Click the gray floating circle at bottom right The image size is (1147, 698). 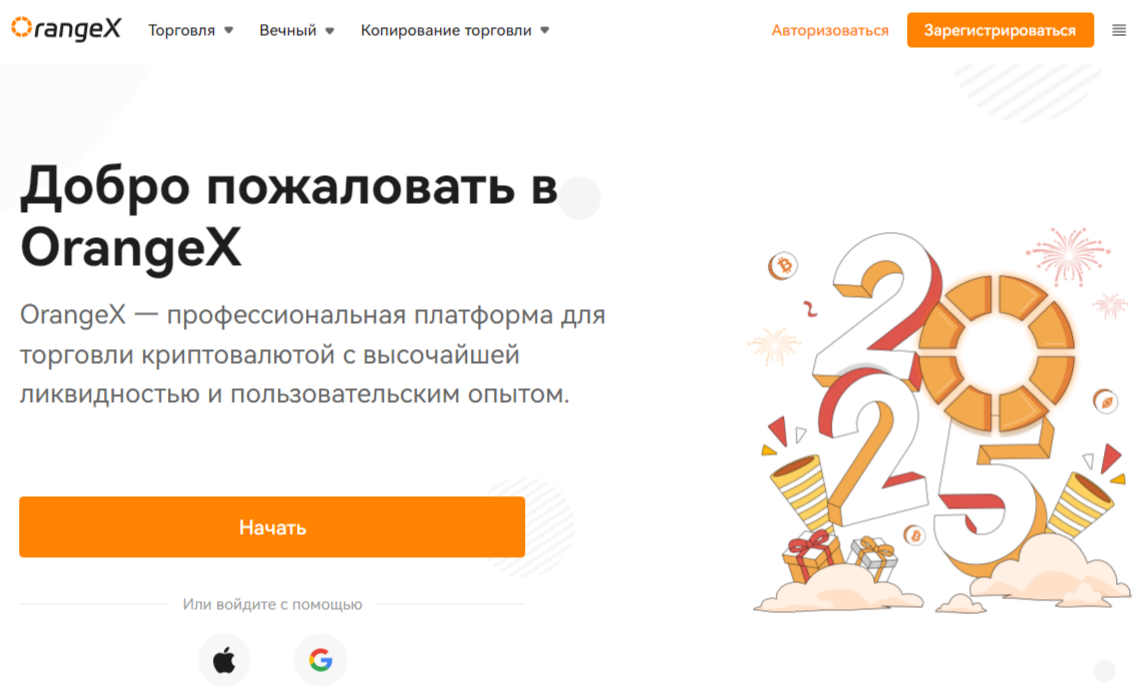click(1105, 670)
